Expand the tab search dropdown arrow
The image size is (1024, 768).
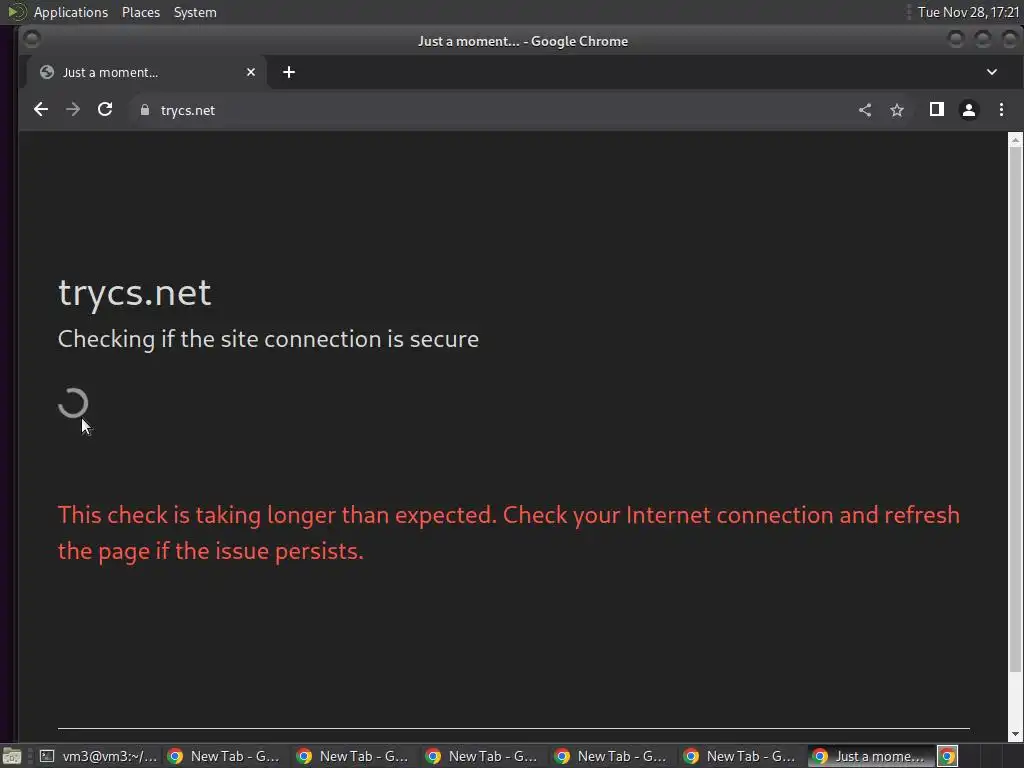991,72
